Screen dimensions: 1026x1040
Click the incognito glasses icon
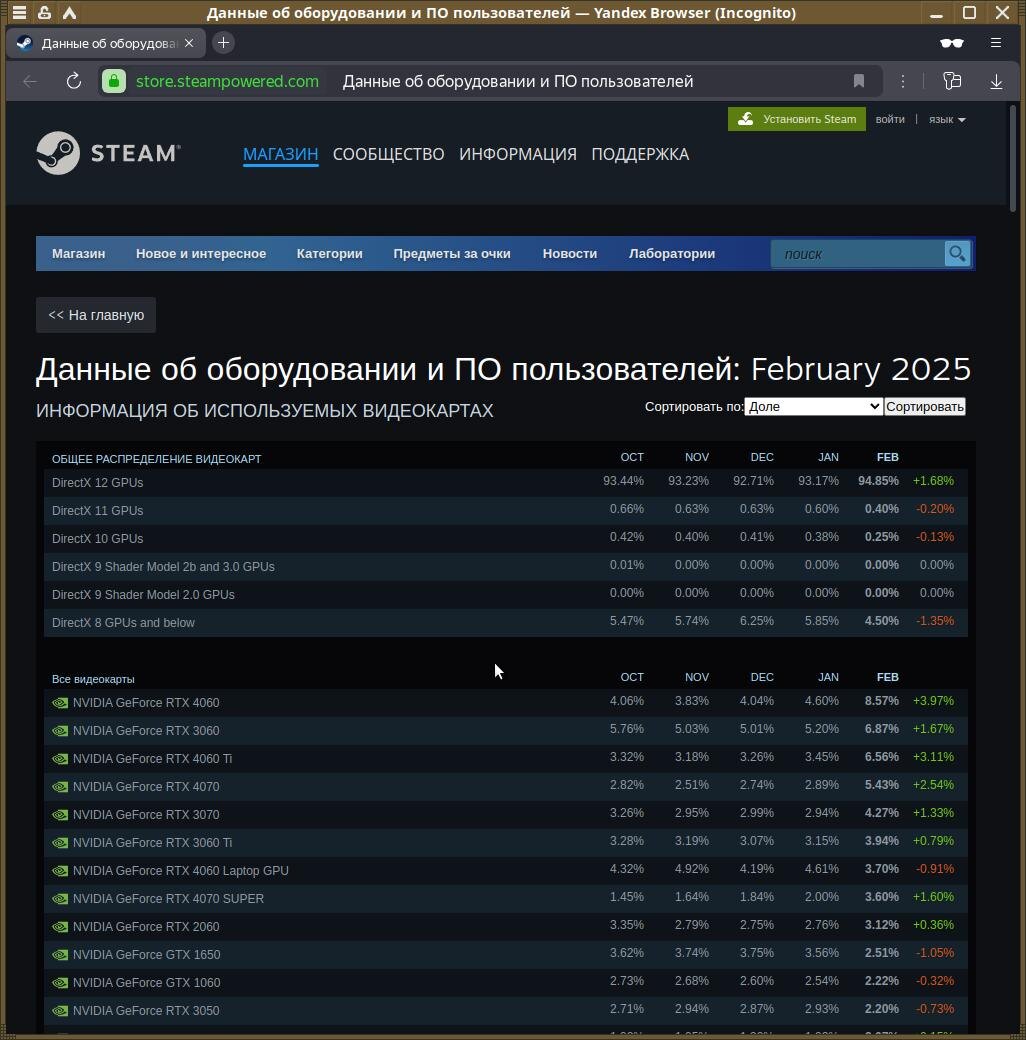point(952,43)
